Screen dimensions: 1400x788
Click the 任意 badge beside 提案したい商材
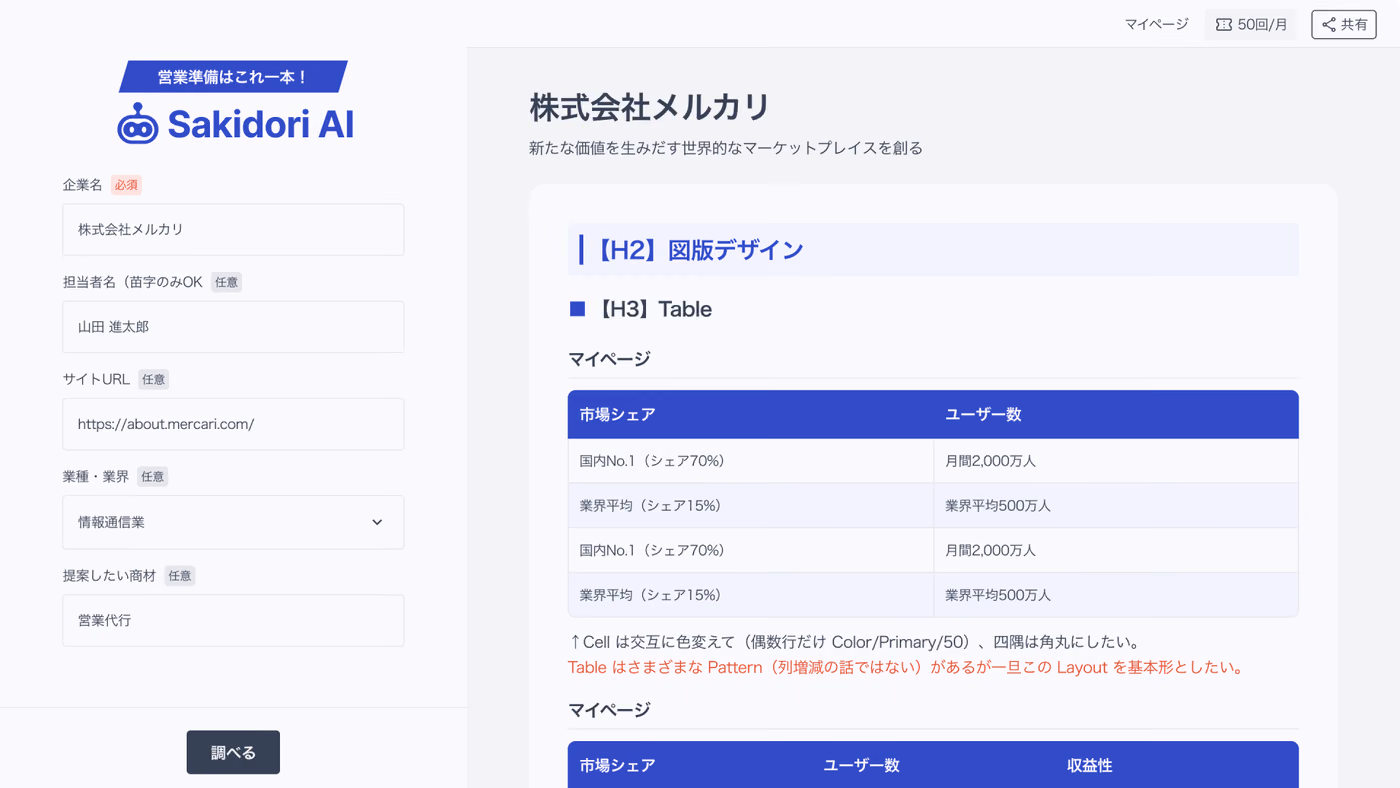coord(179,576)
